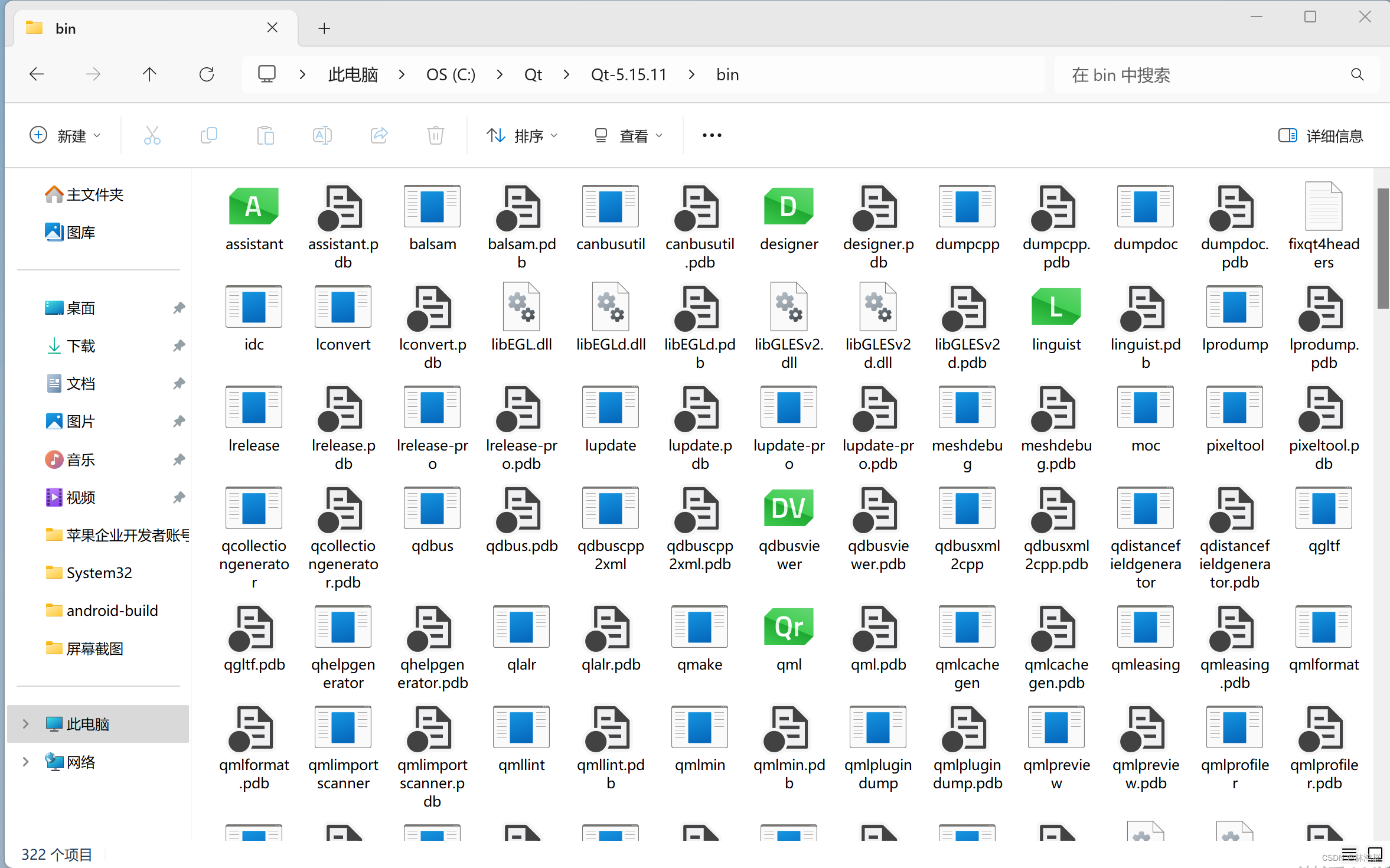Click the Copy toolbar icon
This screenshot has width=1390, height=868.
pos(209,136)
